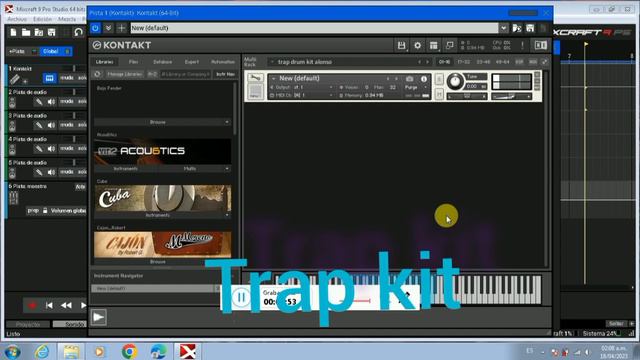Click the record button in Mixcraft transport
640x360 pixels.
32,305
